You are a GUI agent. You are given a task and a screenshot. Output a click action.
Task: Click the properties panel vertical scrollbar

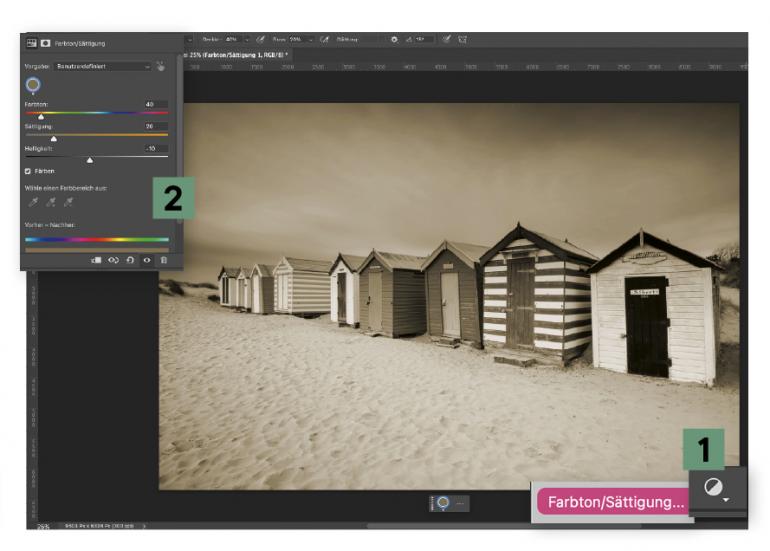180,140
